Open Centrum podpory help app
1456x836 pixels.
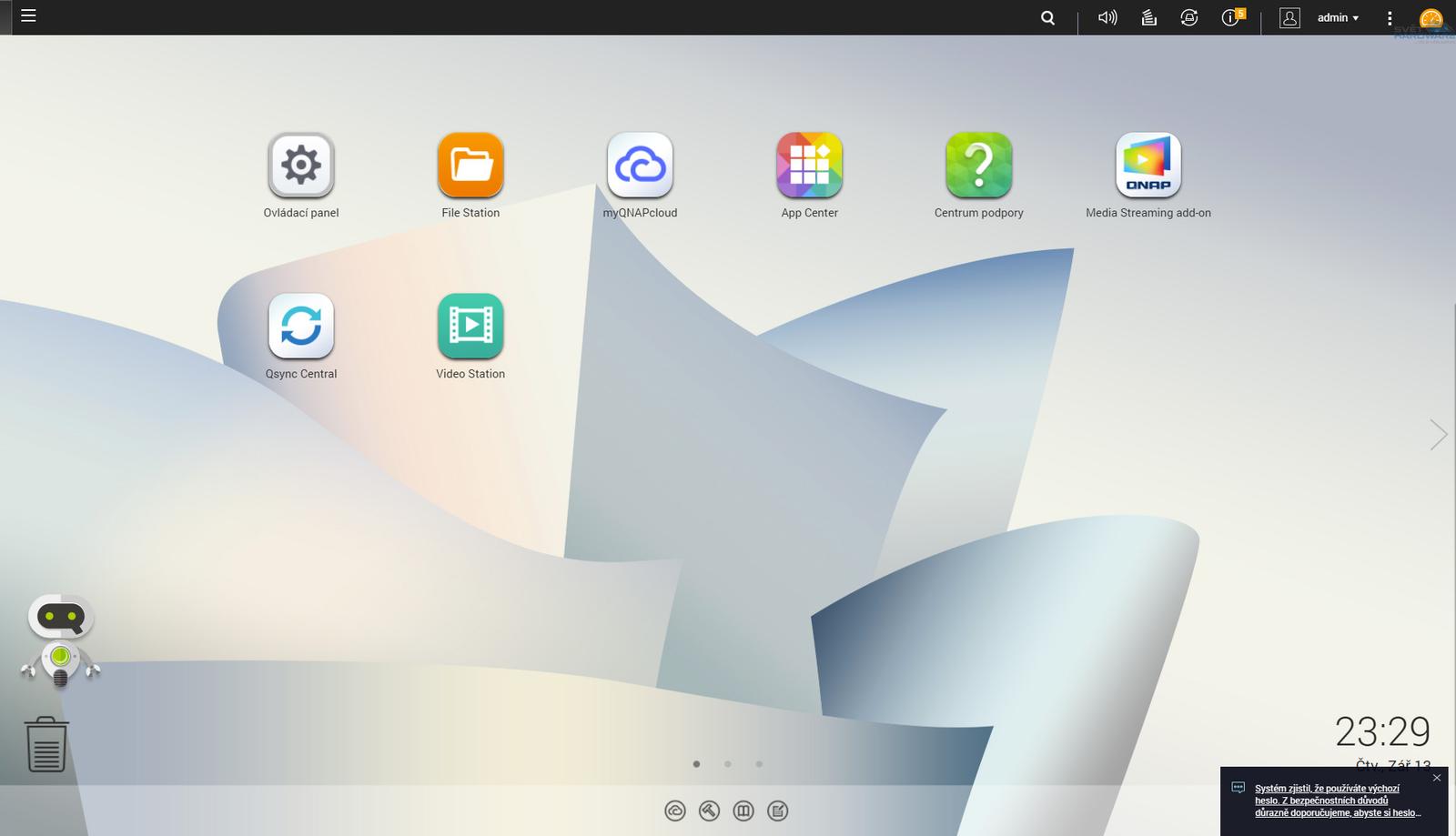click(x=978, y=166)
